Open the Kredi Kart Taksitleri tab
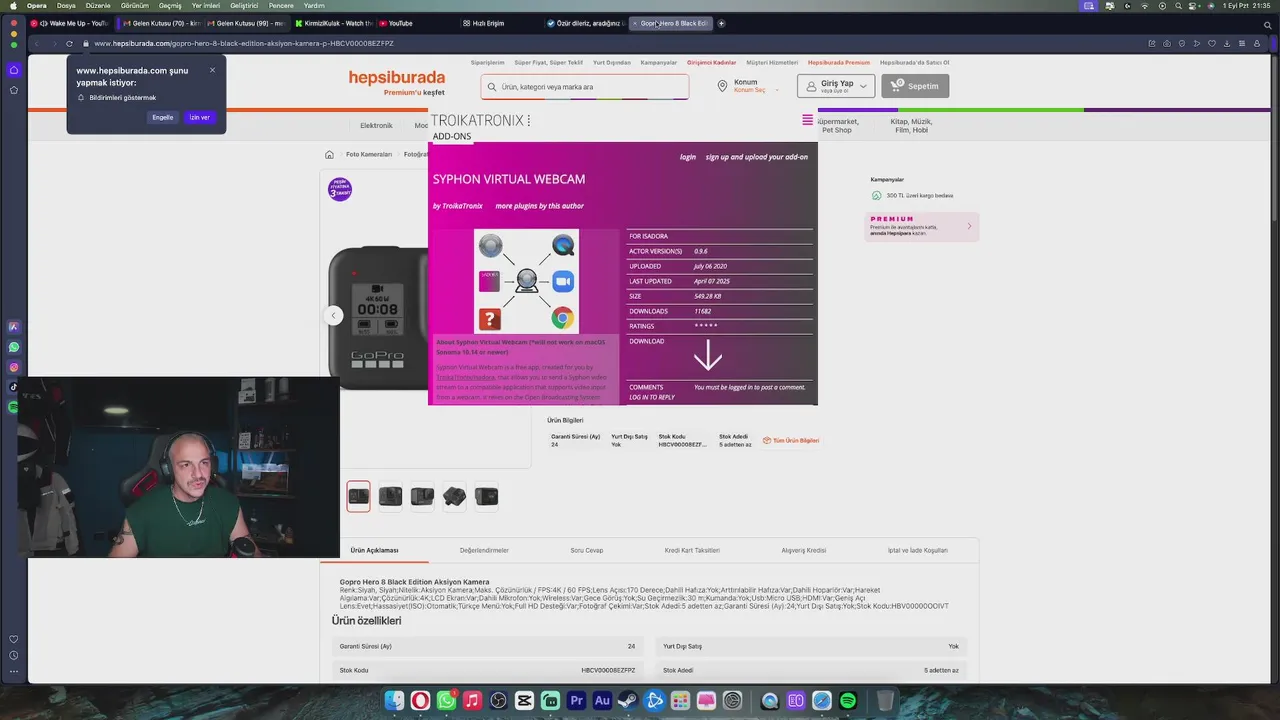Viewport: 1280px width, 720px height. (x=692, y=550)
